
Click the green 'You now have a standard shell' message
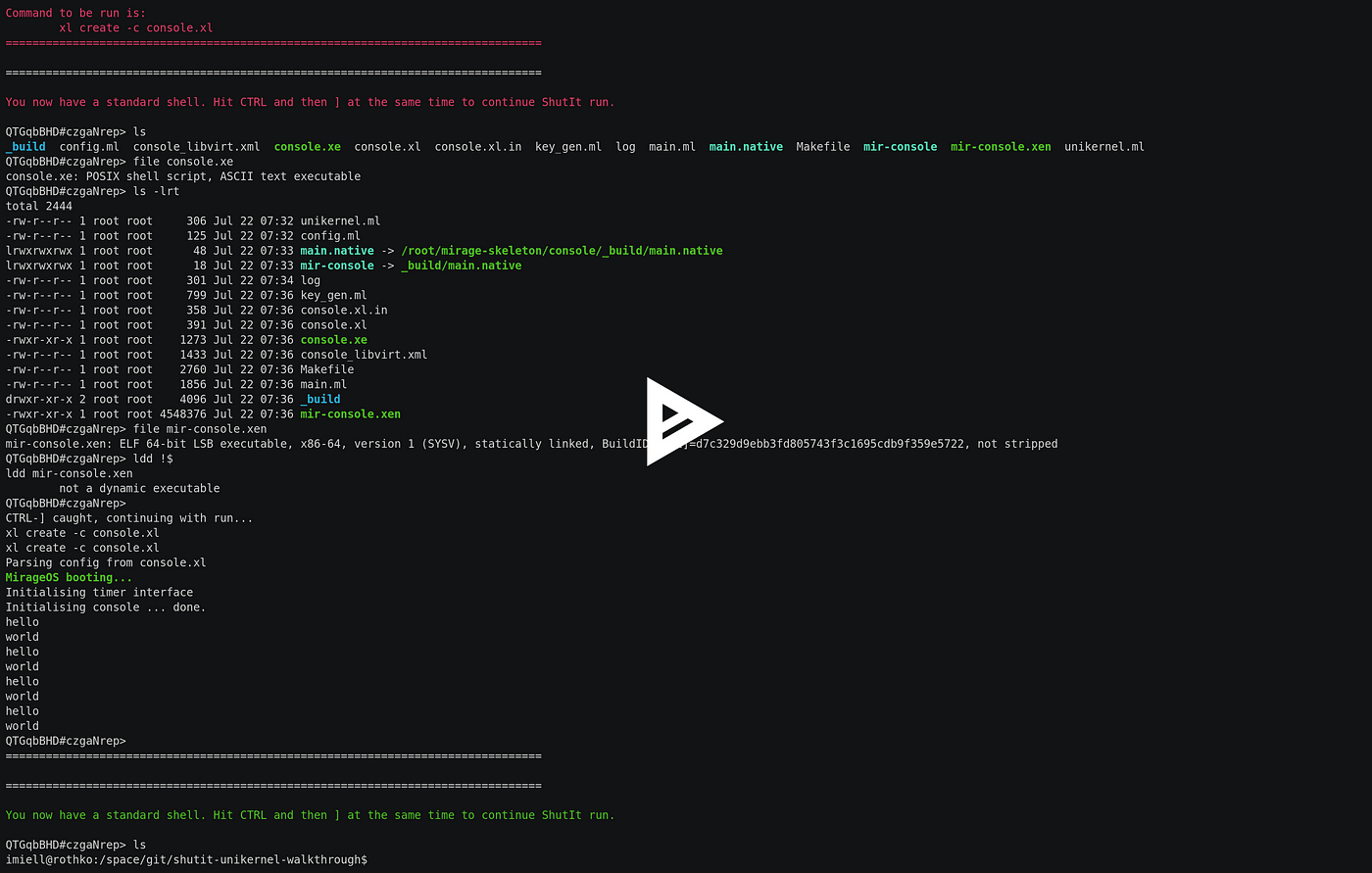point(310,815)
